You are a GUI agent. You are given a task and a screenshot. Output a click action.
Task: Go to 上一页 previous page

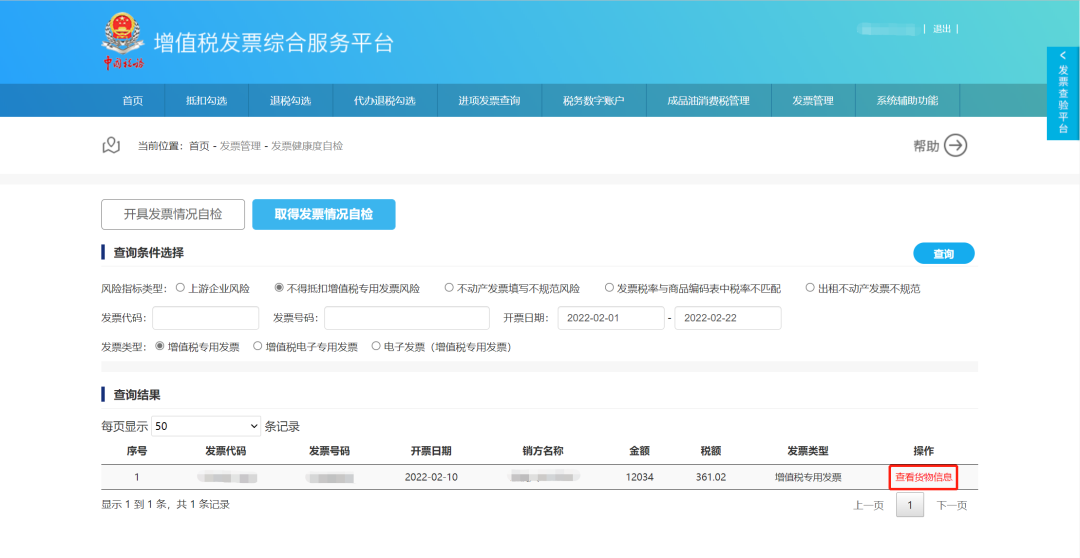[869, 506]
